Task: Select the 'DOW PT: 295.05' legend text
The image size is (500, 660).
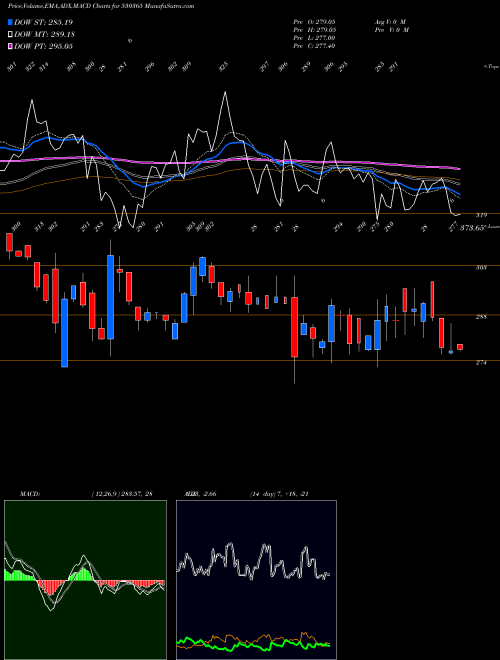Action: (x=43, y=46)
